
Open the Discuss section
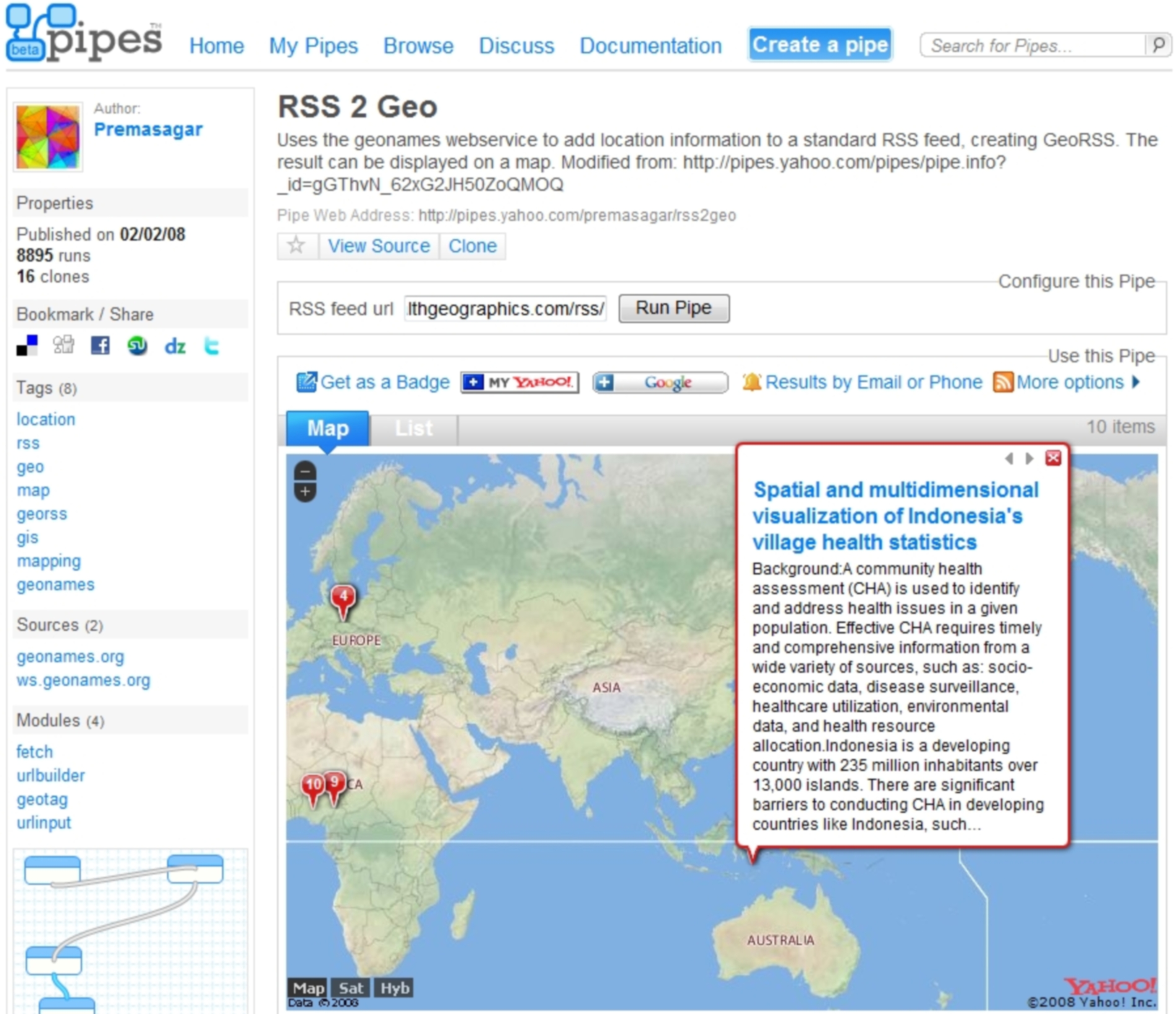click(516, 46)
